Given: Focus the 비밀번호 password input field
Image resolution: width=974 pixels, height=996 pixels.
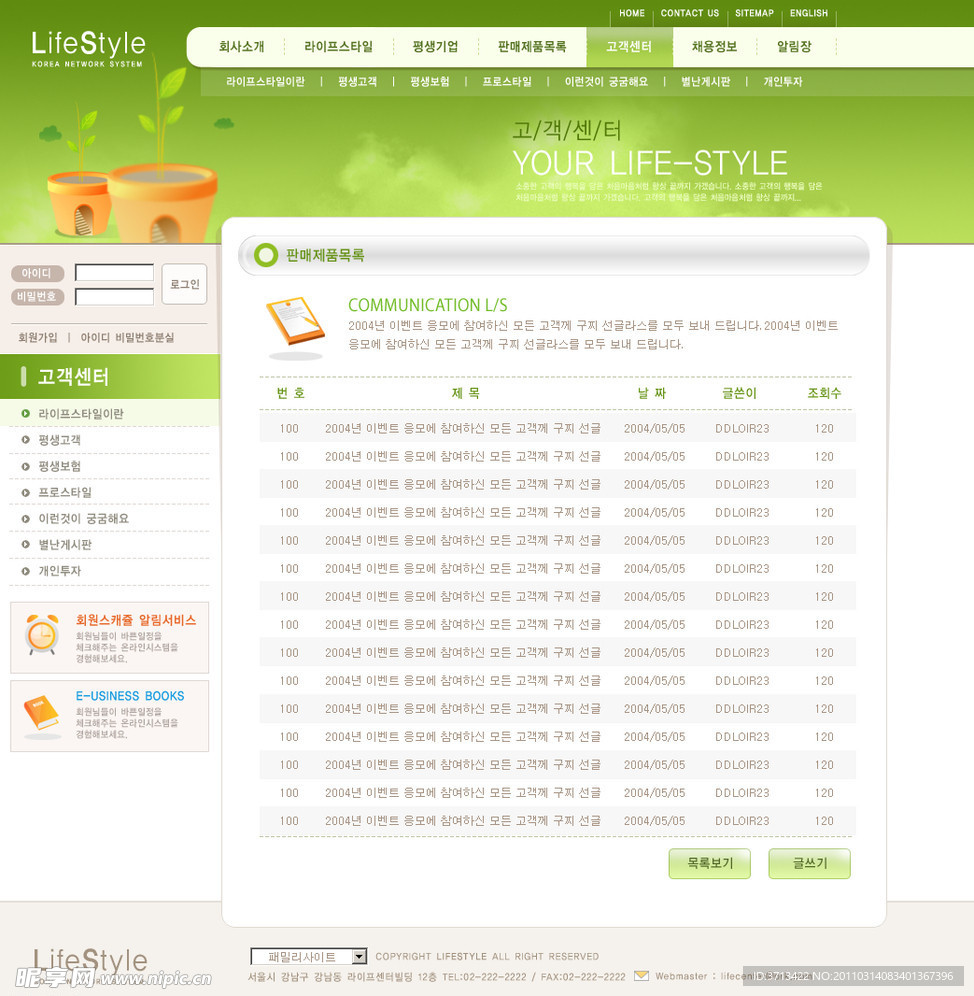Looking at the screenshot, I should coord(114,297).
